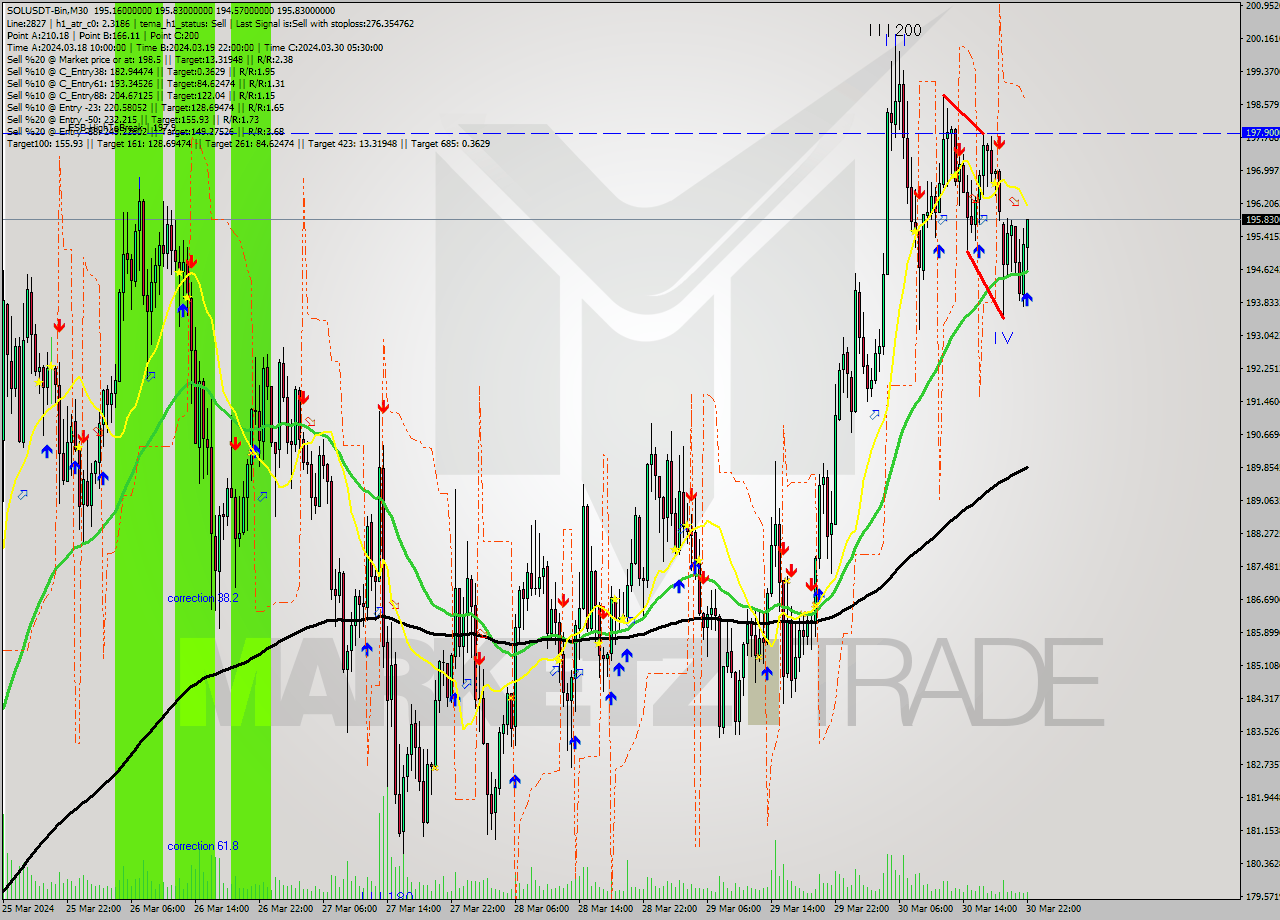Click the 189.063 price axis label
Viewport: 1280px width, 920px height.
1262,500
